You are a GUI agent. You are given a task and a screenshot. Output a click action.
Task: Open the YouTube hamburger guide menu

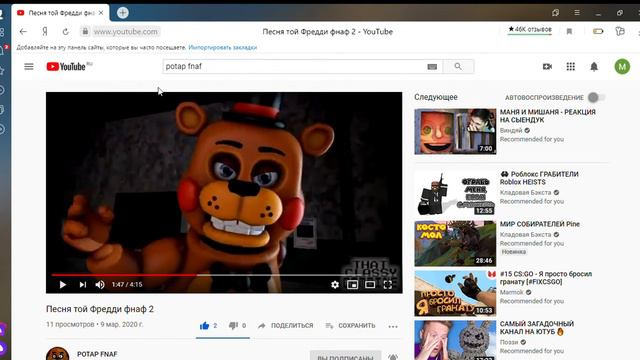pos(29,67)
